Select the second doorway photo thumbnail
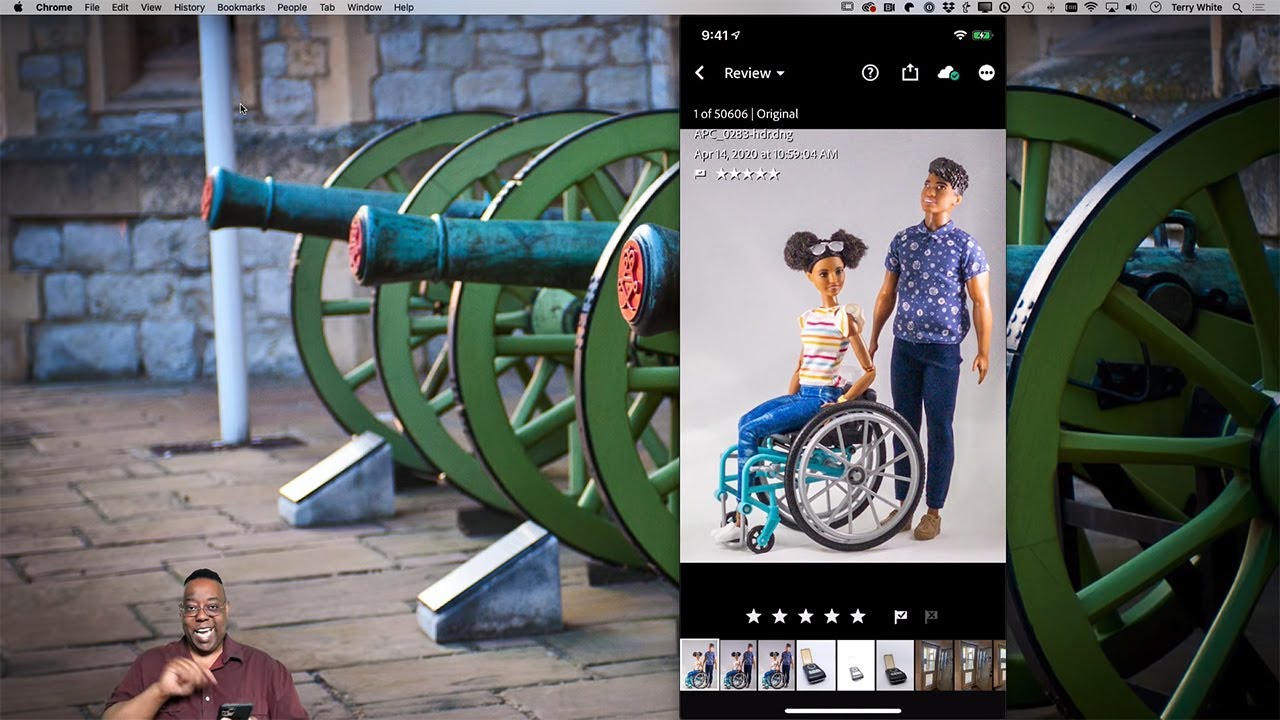The image size is (1280, 720). (973, 665)
